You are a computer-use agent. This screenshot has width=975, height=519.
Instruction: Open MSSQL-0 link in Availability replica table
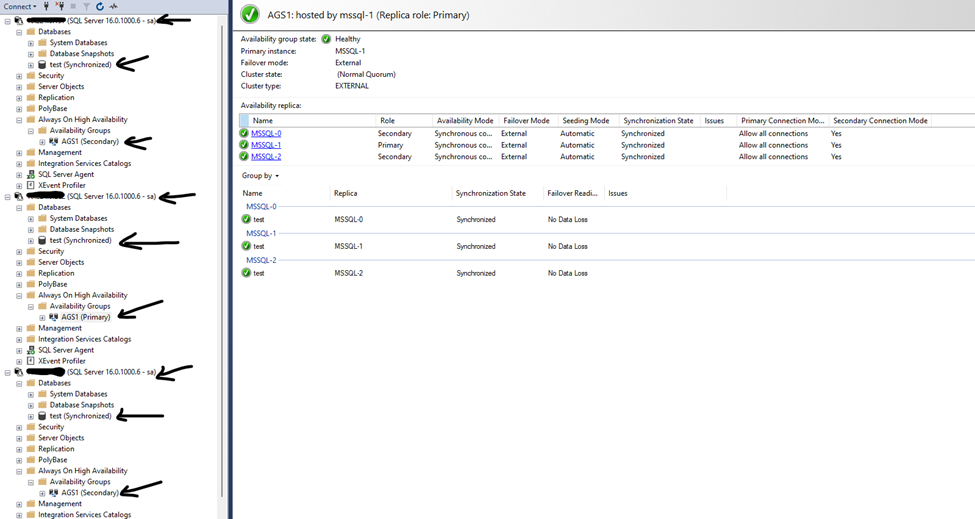266,133
